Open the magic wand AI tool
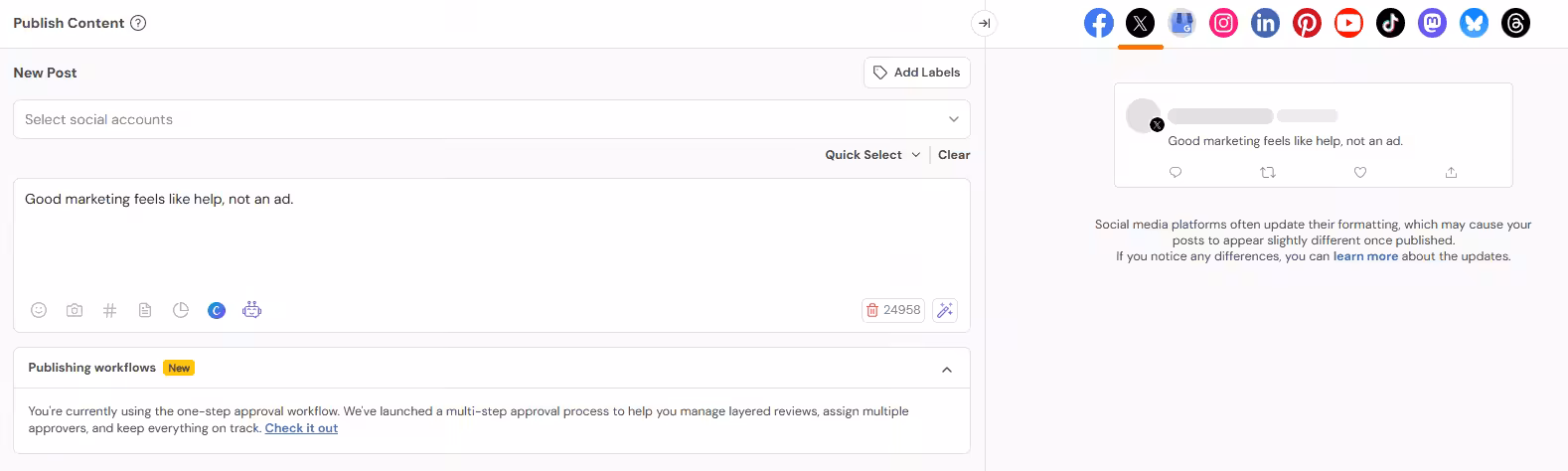Image resolution: width=1568 pixels, height=471 pixels. coord(945,310)
